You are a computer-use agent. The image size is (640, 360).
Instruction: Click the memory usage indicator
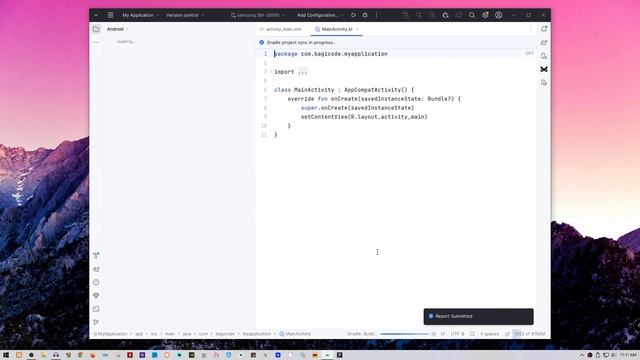529,334
